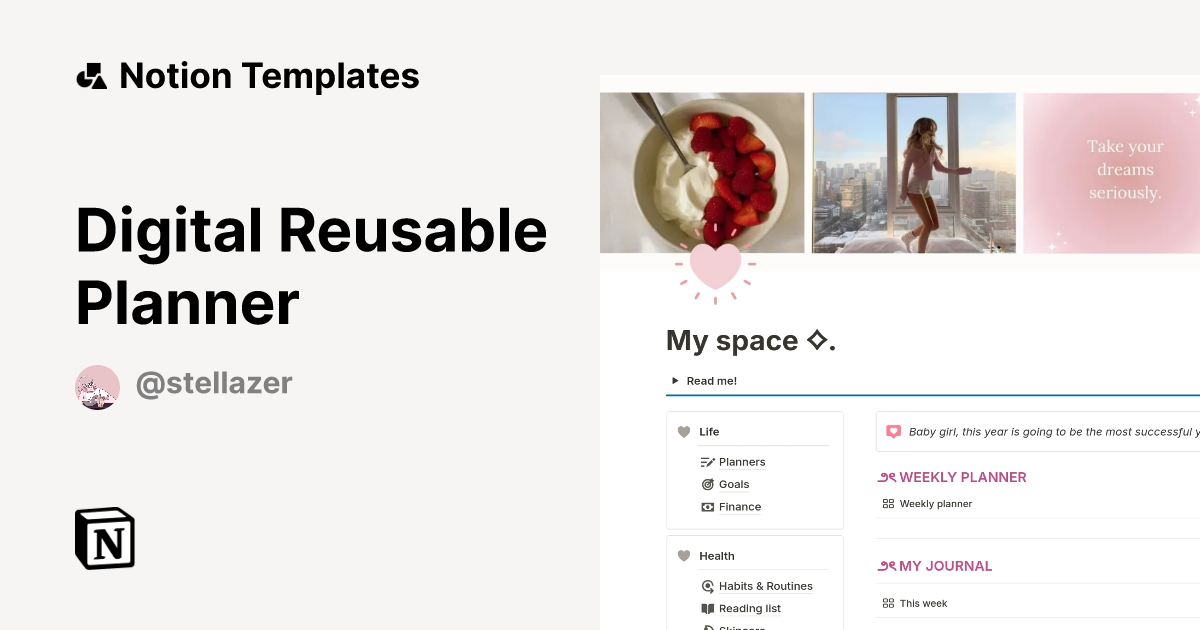Open the @stellazer creator profile
The height and width of the screenshot is (630, 1200).
214,383
